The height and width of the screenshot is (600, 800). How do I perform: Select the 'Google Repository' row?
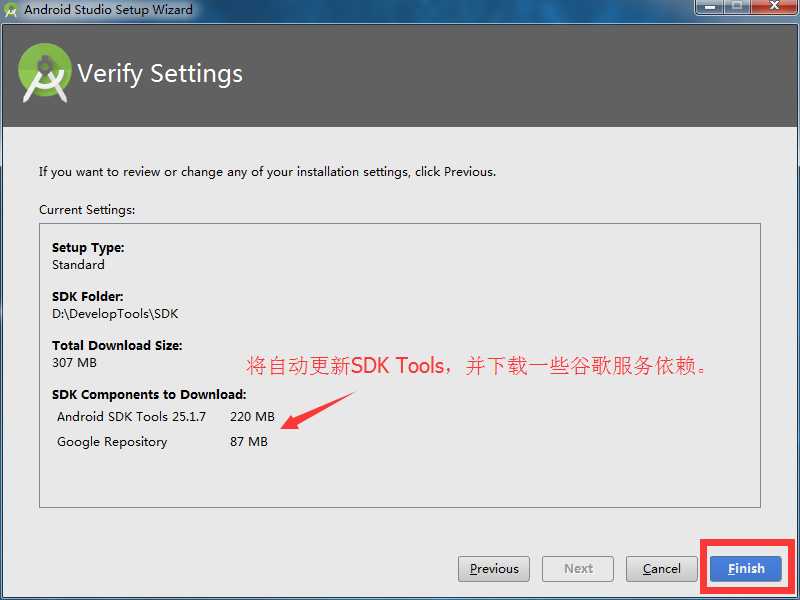[x=162, y=441]
